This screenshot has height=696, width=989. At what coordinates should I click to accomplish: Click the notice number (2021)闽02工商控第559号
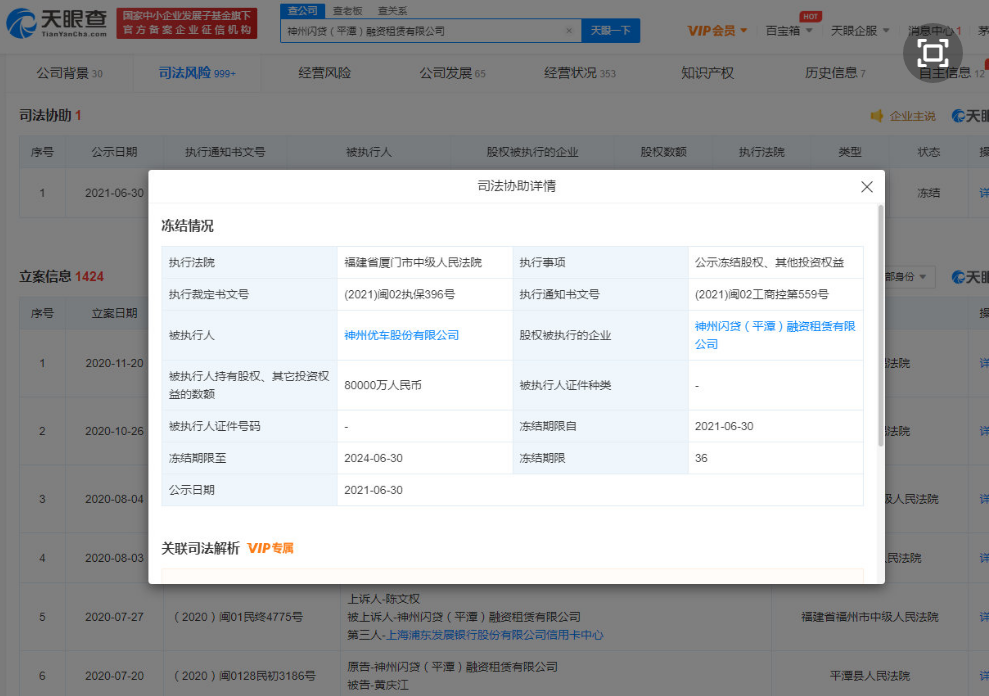761,295
